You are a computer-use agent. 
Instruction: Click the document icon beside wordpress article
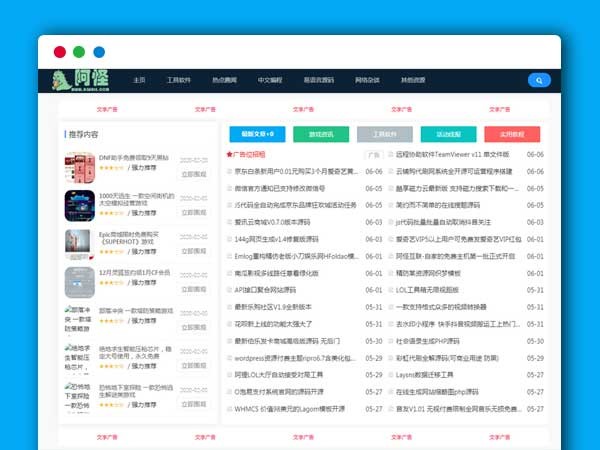228,358
